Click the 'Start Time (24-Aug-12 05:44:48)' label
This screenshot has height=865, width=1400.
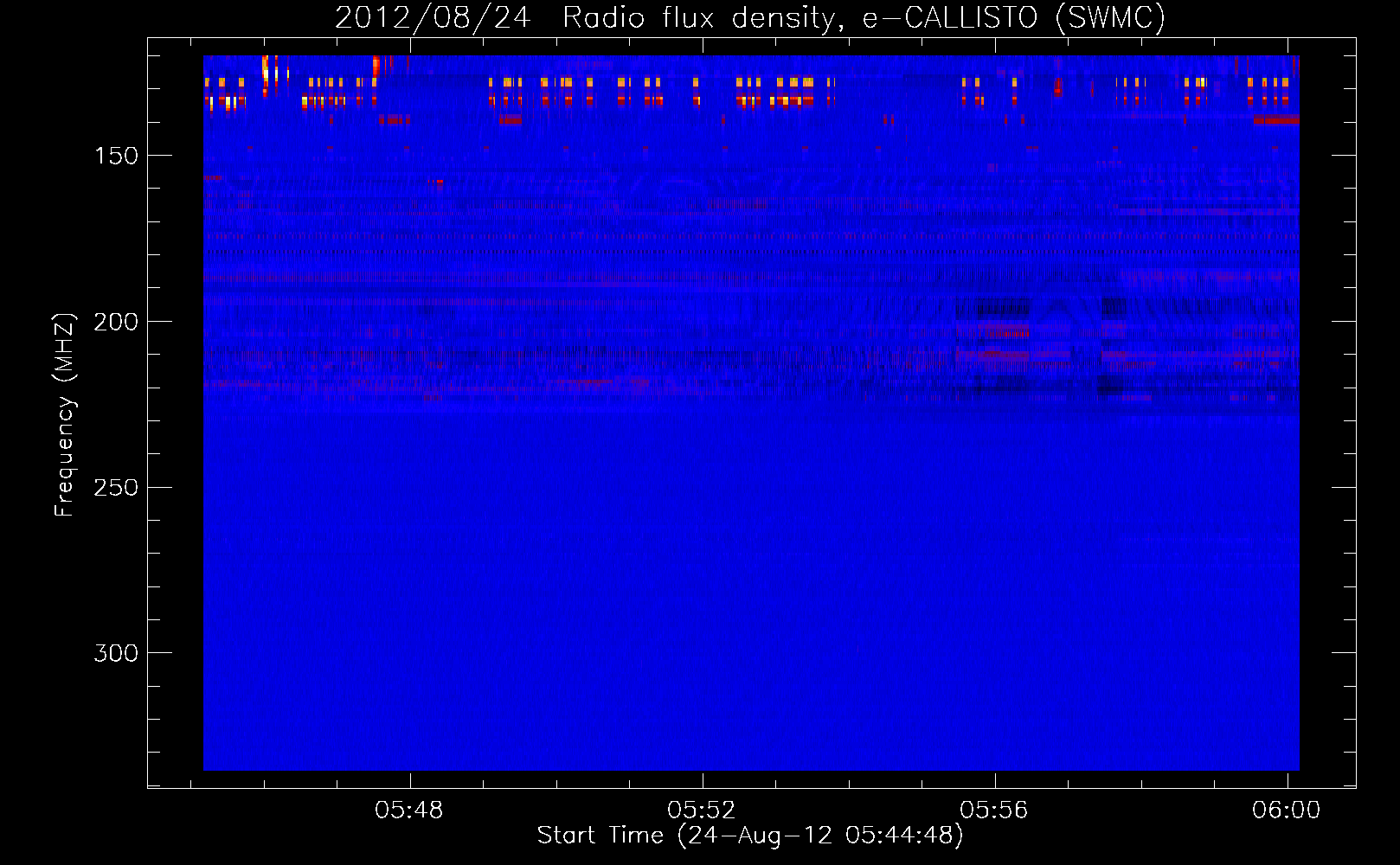(750, 836)
